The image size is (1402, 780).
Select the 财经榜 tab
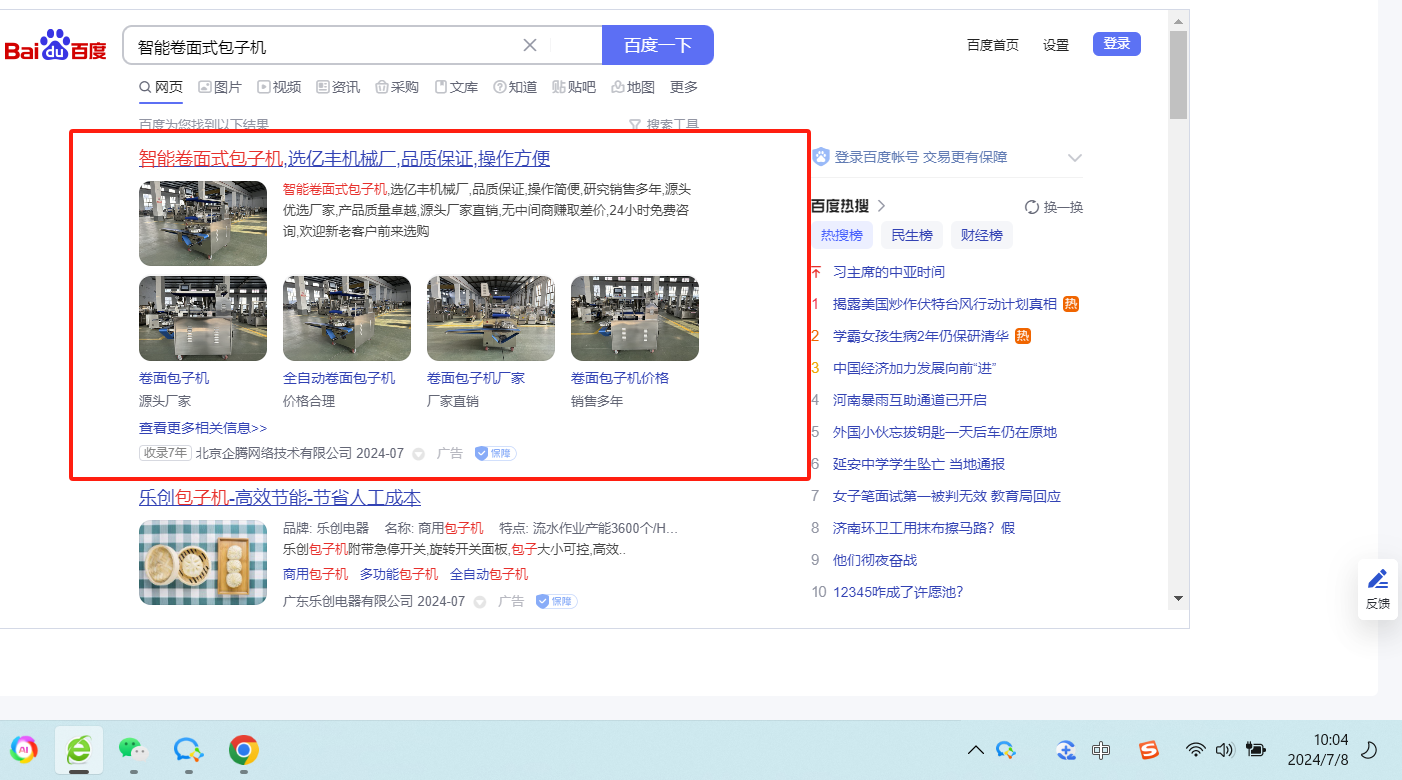click(x=981, y=235)
